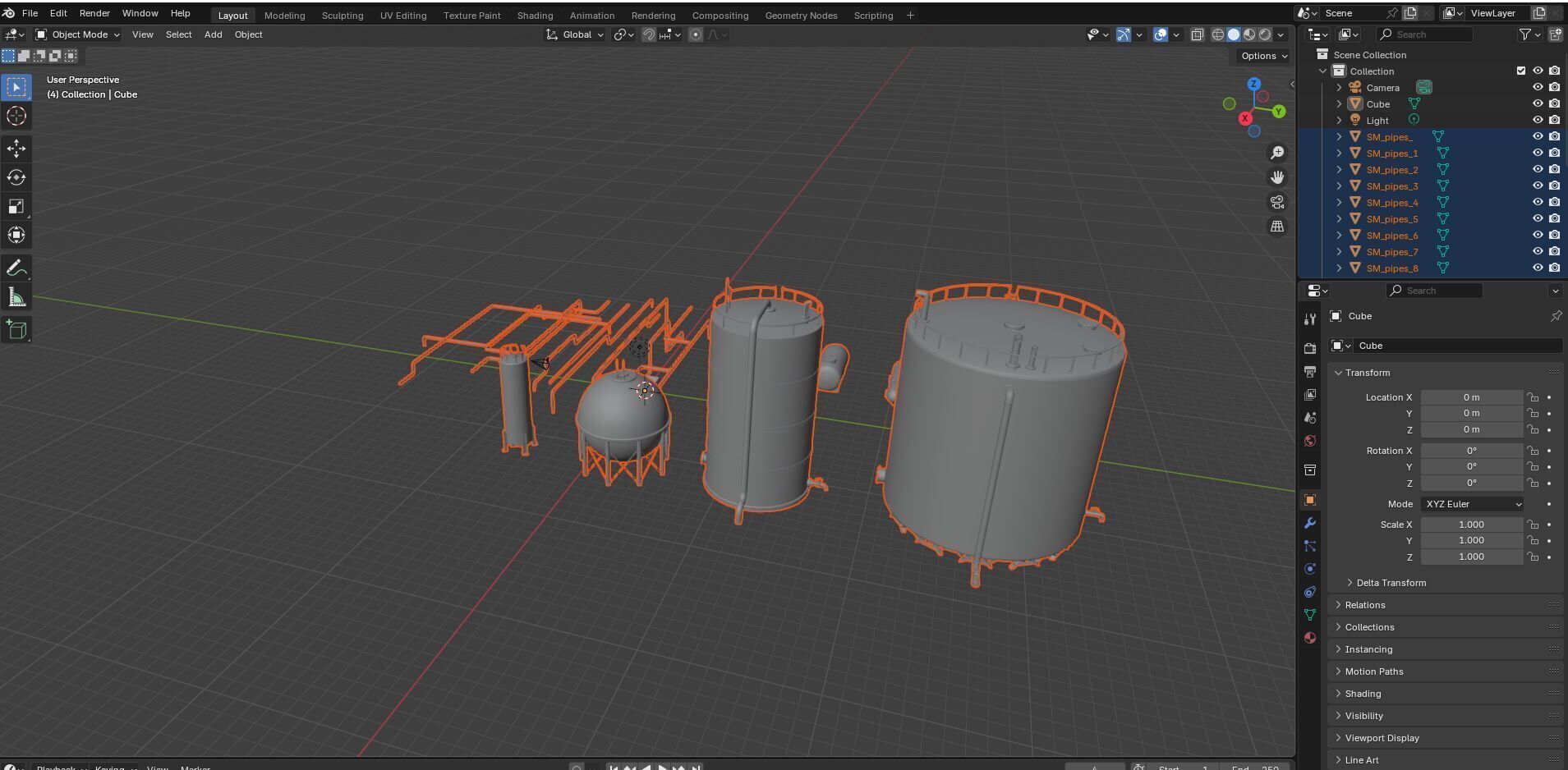Hide the Camera object in viewport

1538,87
